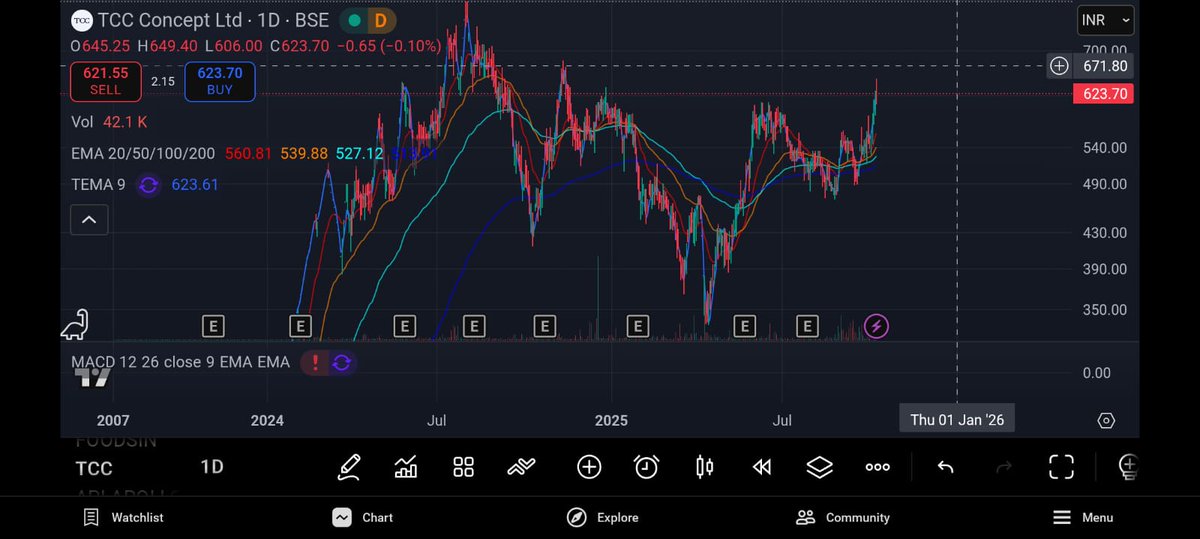Click the dinosaur icon on chart
Screen dimensions: 1200x539
click(x=76, y=324)
